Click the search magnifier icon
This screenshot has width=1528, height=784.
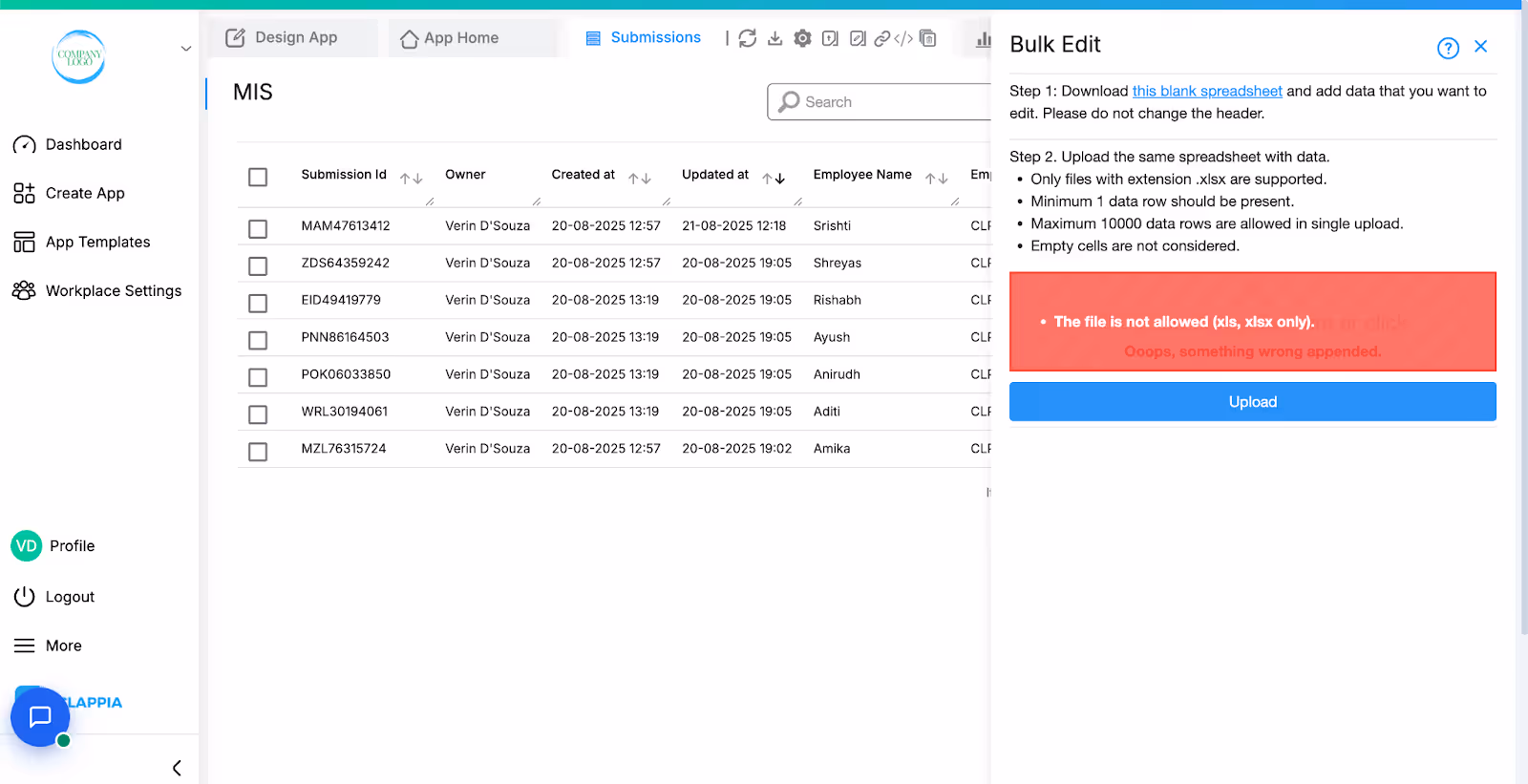pyautogui.click(x=789, y=101)
